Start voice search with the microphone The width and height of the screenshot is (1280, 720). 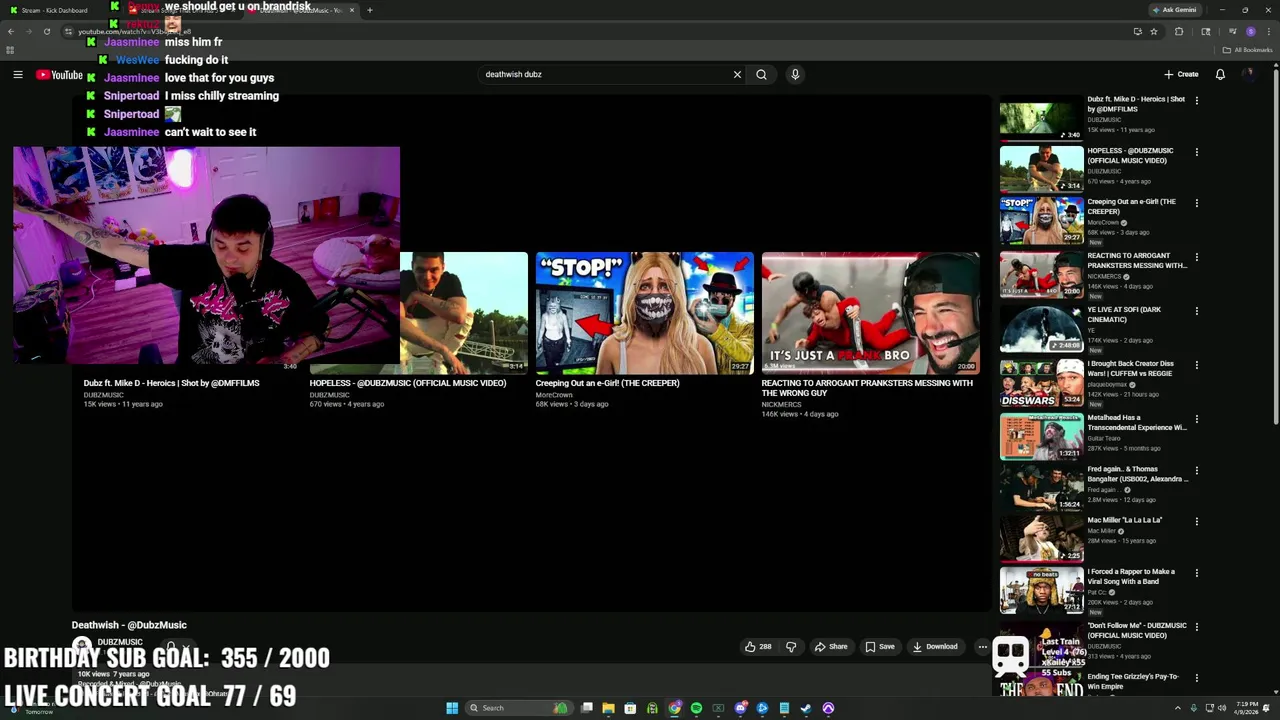(x=795, y=74)
